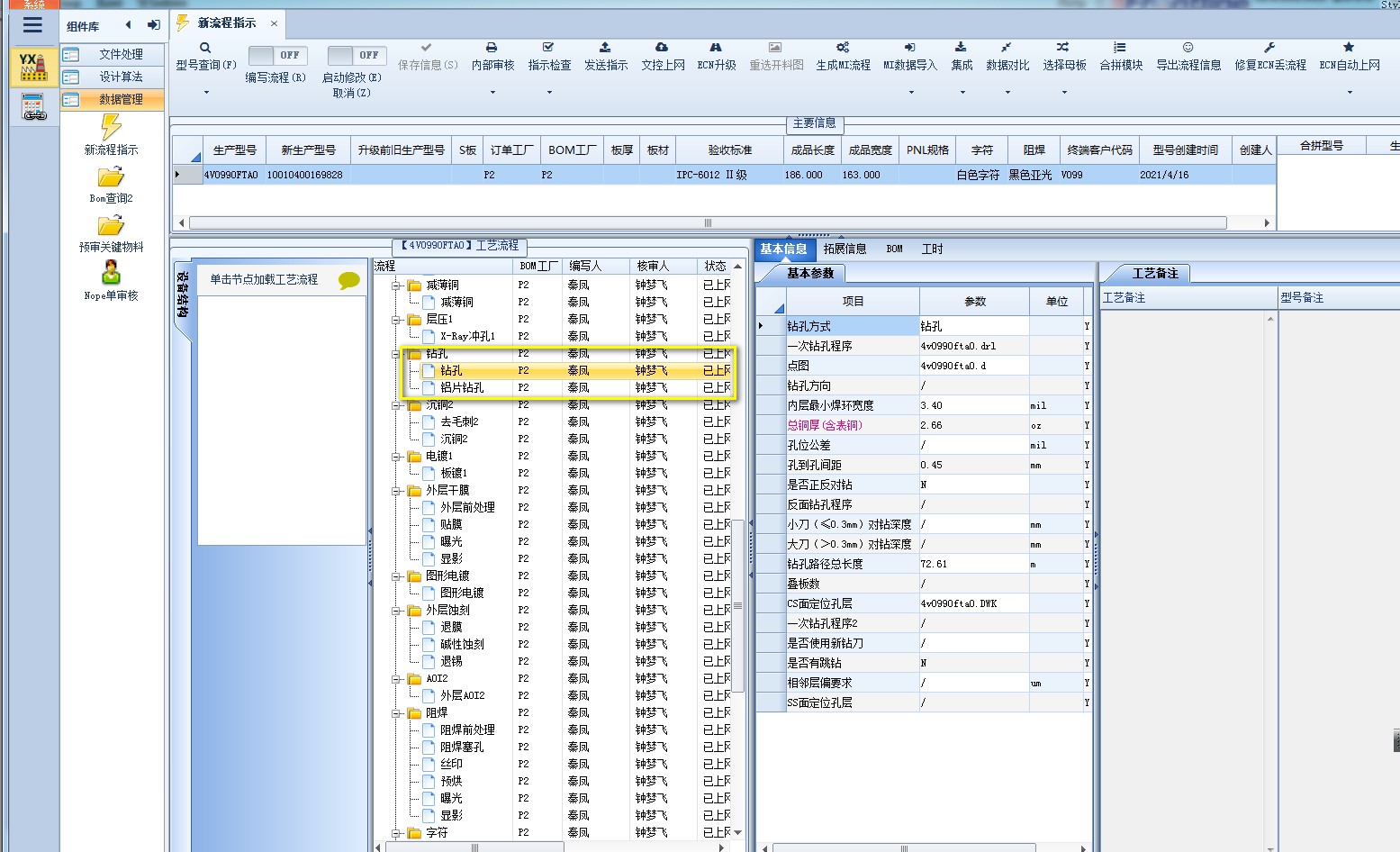This screenshot has height=852, width=1400.
Task: Collapse the 钻孔 folder node
Action: coord(395,354)
